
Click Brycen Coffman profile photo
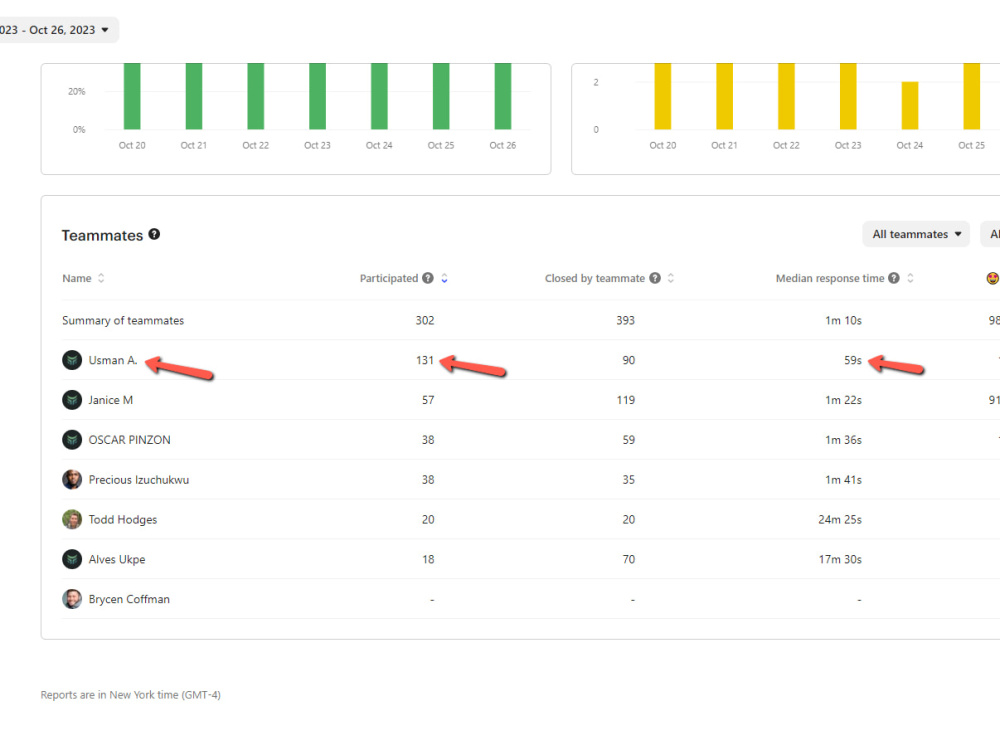pyautogui.click(x=72, y=599)
